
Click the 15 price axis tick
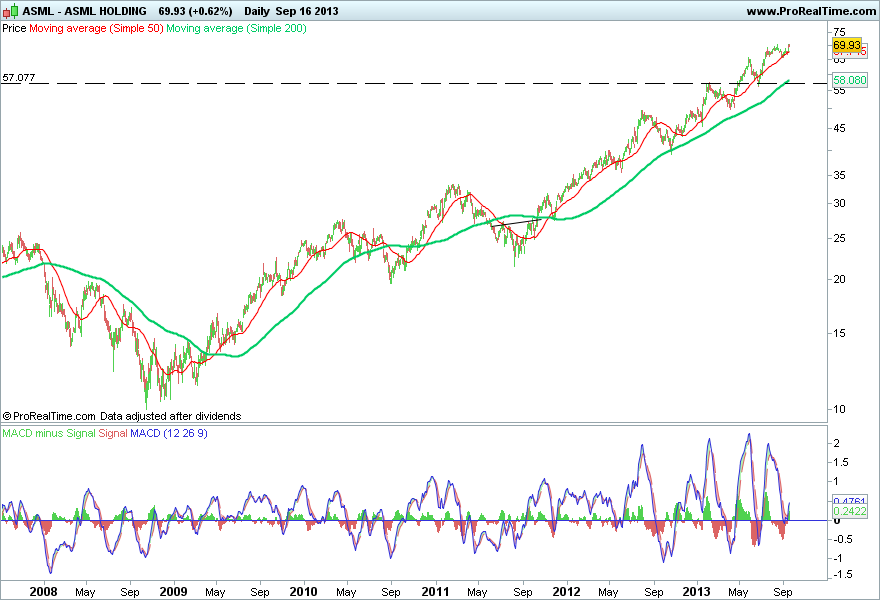click(x=839, y=333)
